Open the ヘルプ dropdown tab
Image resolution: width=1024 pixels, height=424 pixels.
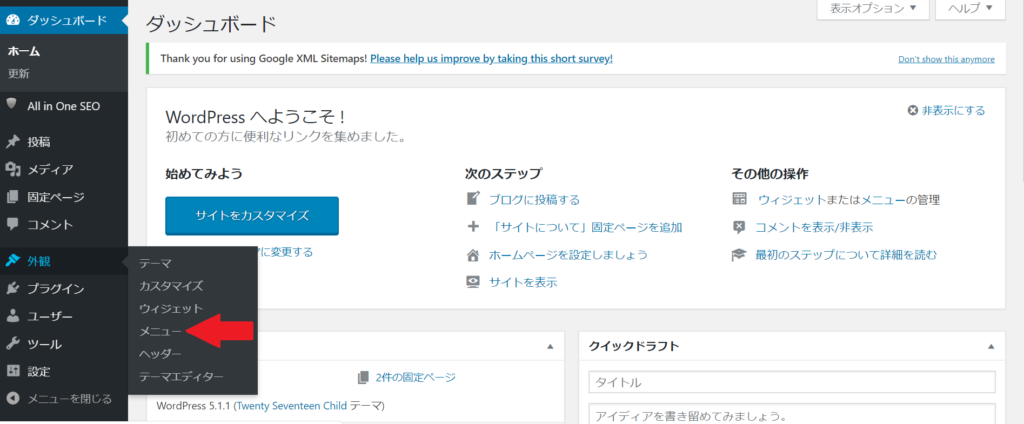[970, 9]
